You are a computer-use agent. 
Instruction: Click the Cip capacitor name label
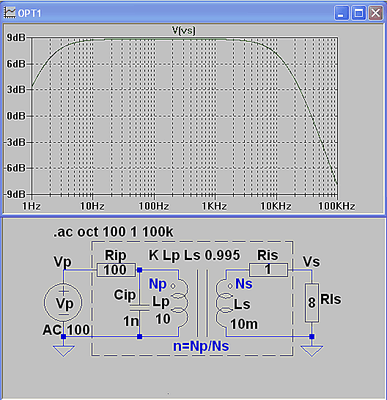coord(125,295)
